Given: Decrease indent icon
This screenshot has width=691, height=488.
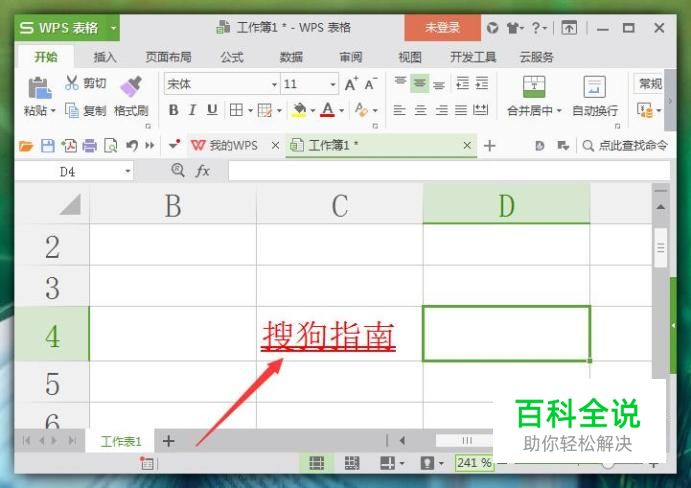Looking at the screenshot, I should point(462,83).
